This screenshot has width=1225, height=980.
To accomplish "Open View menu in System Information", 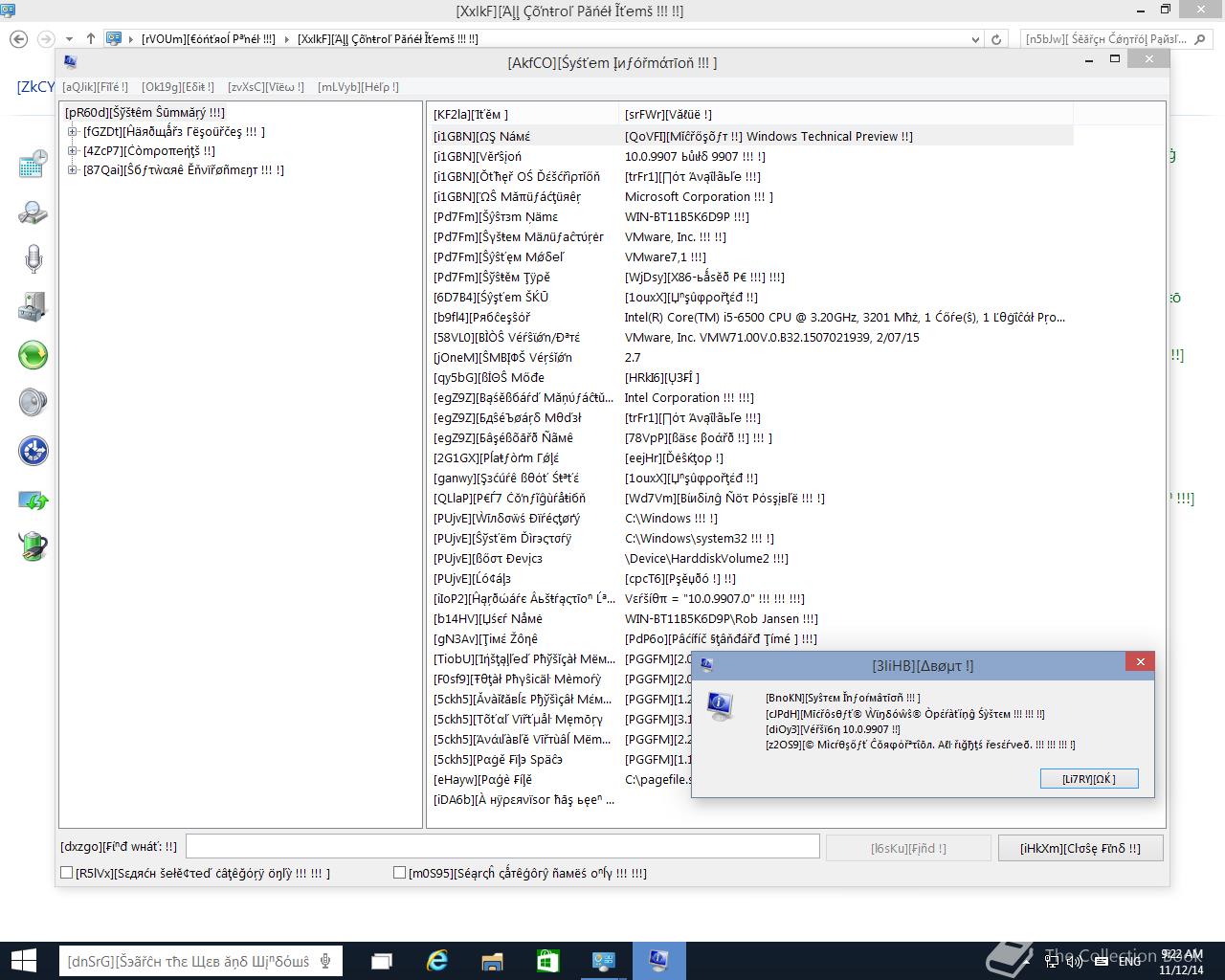I will click(x=266, y=87).
